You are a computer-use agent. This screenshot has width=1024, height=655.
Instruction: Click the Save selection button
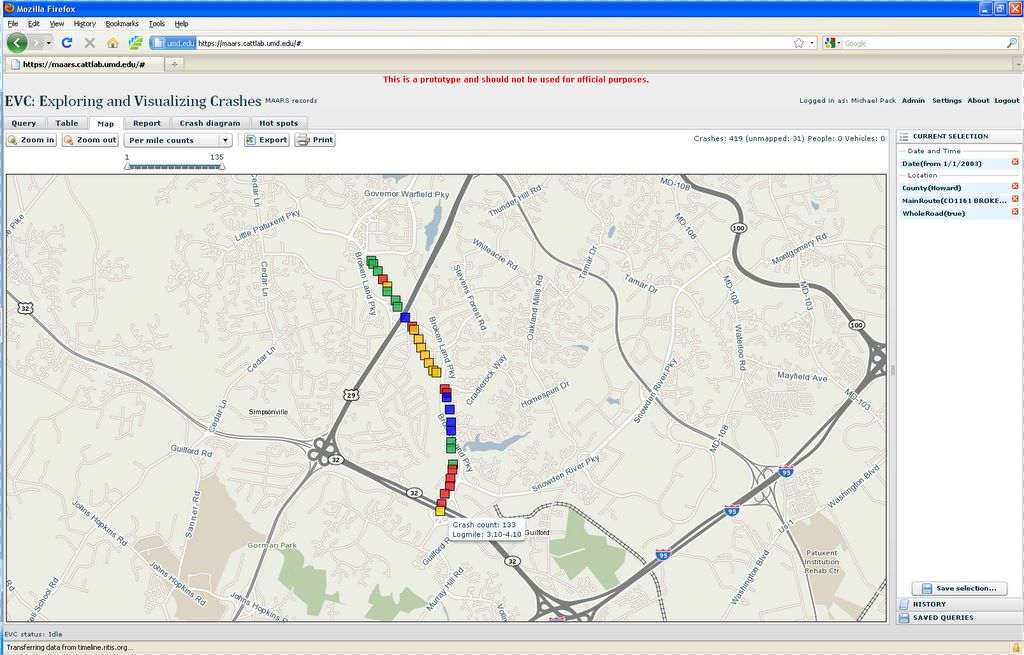[x=959, y=588]
